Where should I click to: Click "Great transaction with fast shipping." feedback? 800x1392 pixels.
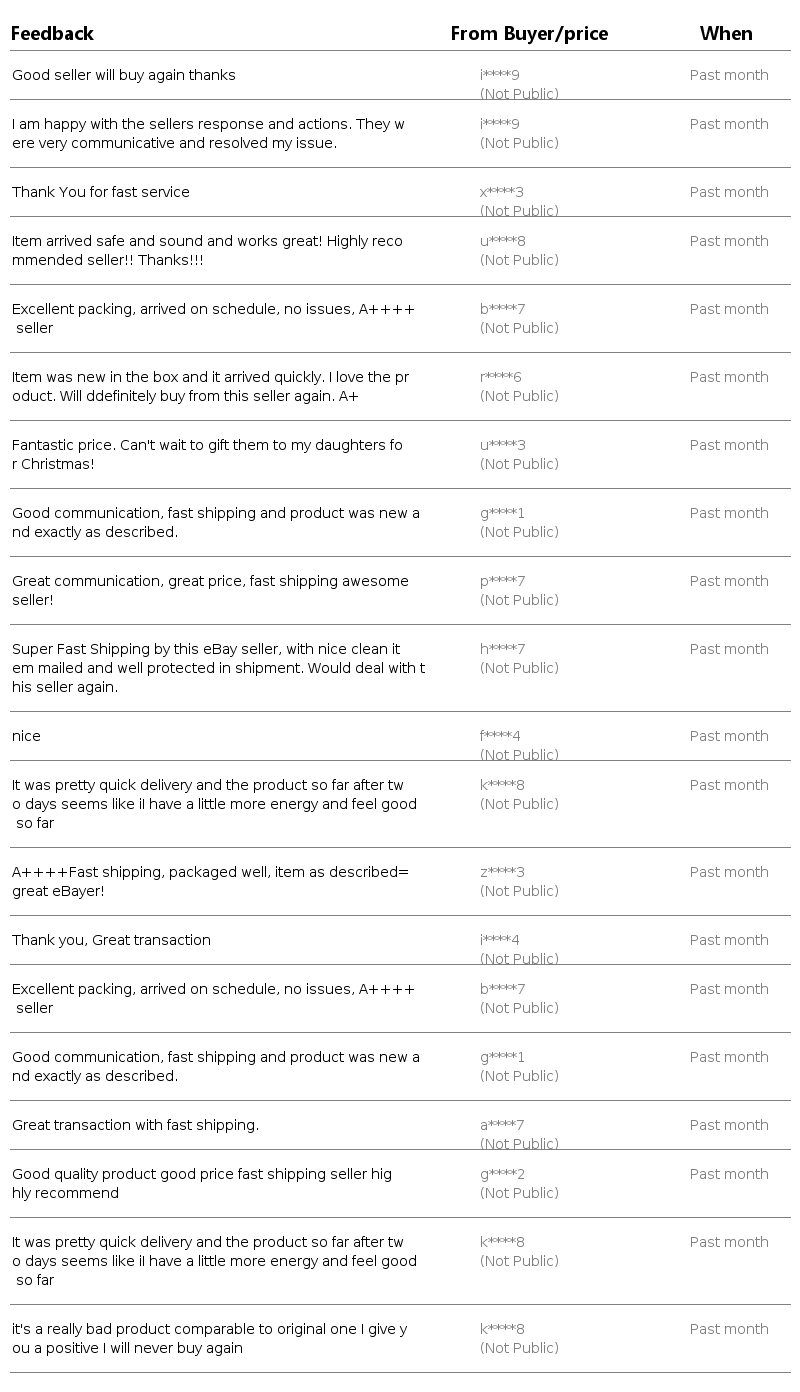click(135, 1125)
